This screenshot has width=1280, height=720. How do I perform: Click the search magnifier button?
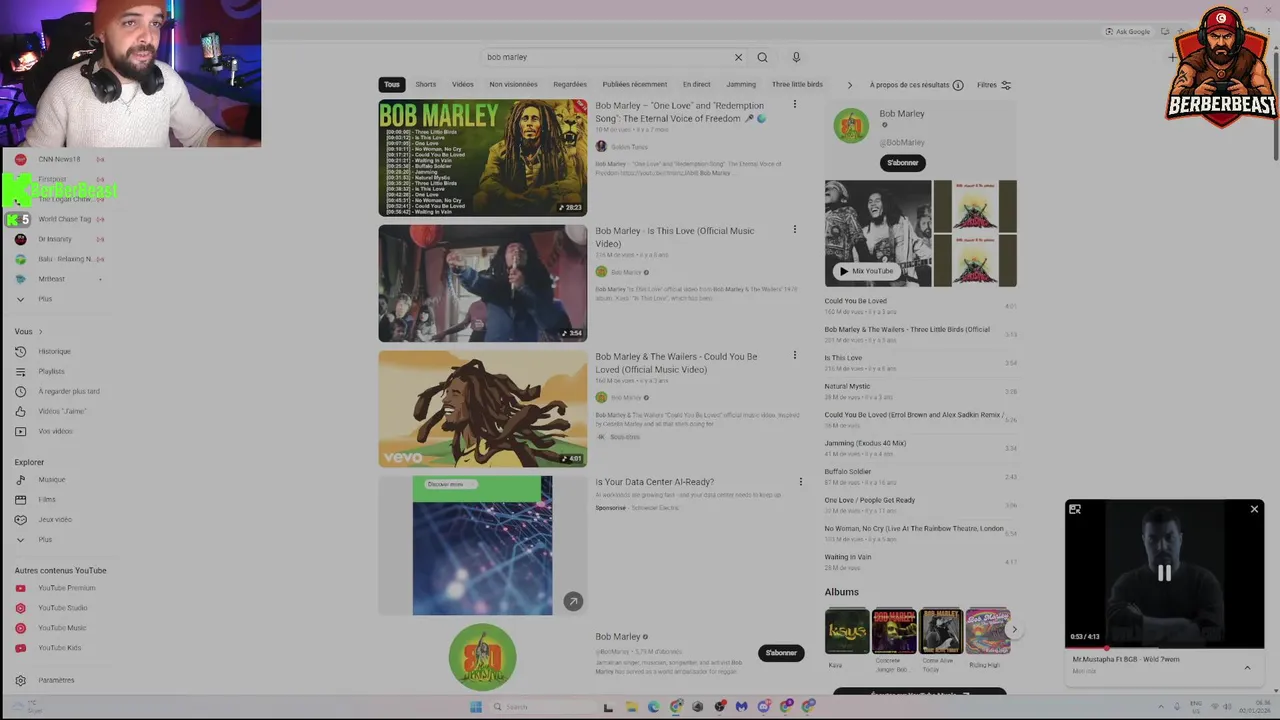point(762,57)
